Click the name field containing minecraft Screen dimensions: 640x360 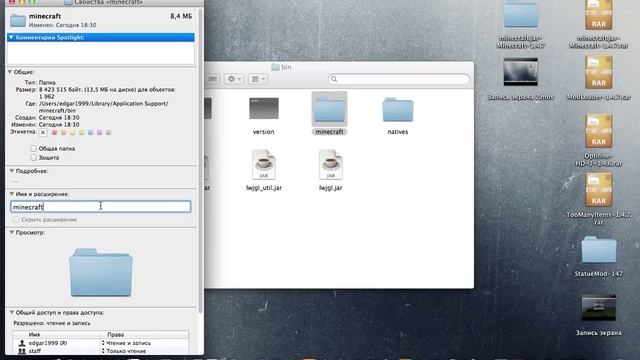100,207
